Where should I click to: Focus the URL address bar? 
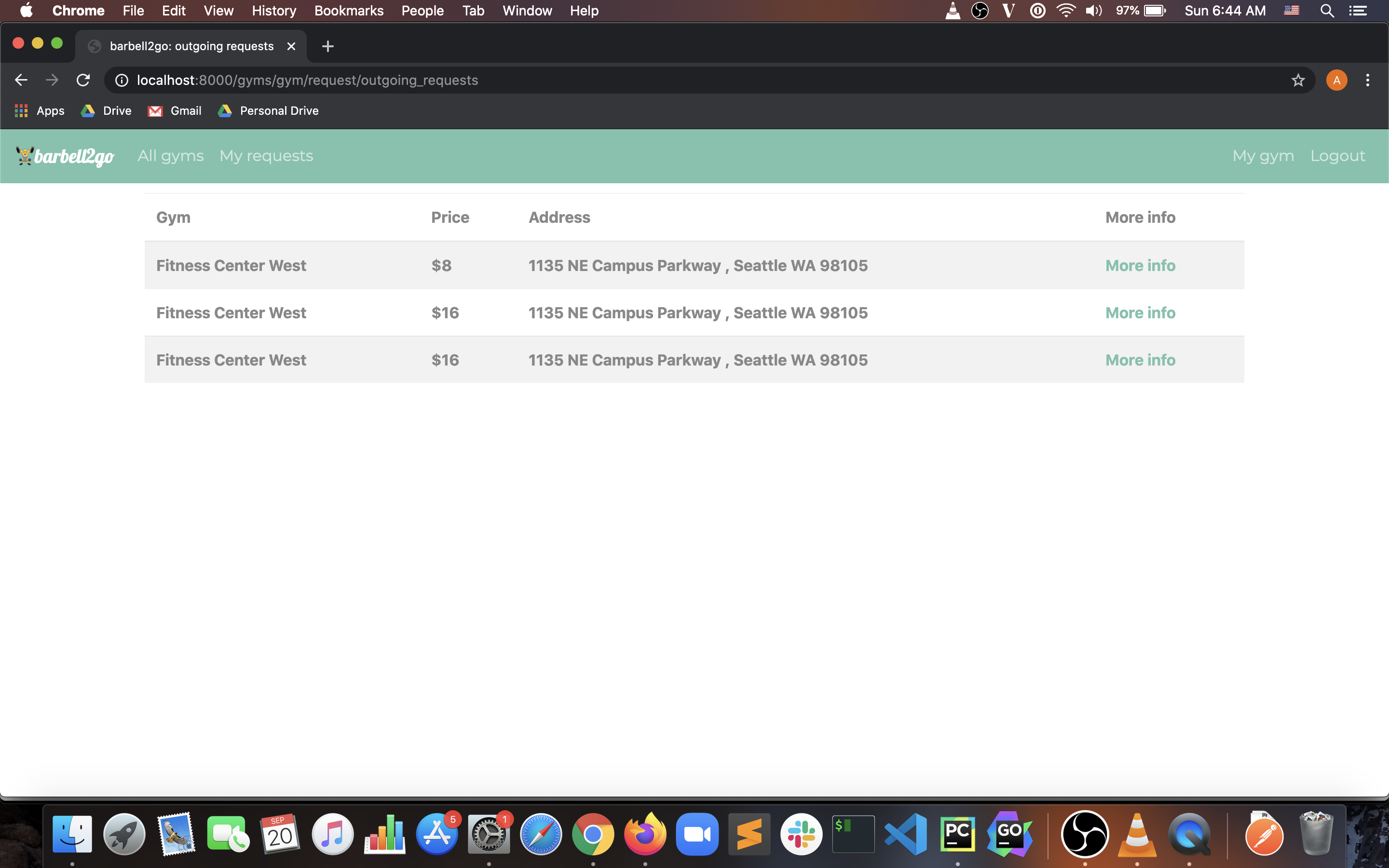tap(689, 81)
